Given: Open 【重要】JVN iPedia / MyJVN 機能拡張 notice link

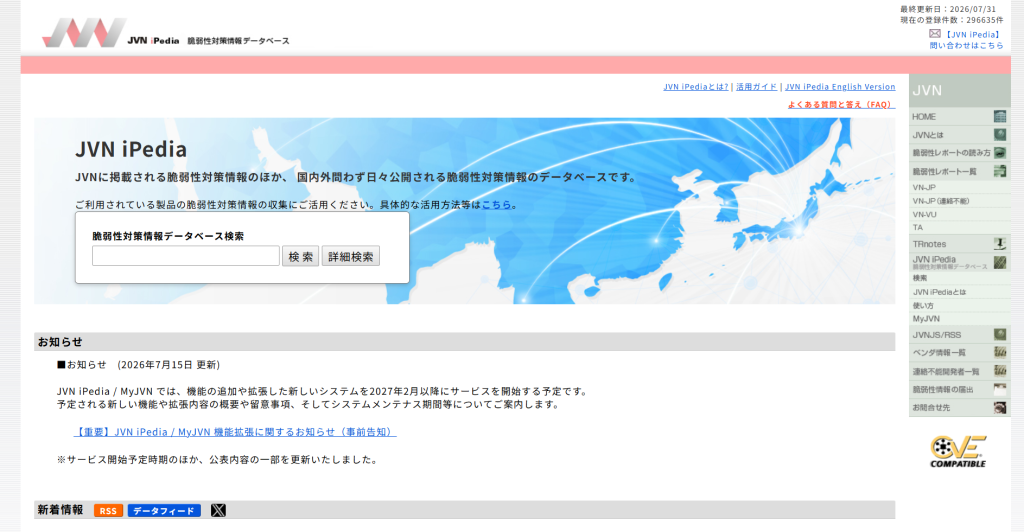Looking at the screenshot, I should coord(235,432).
